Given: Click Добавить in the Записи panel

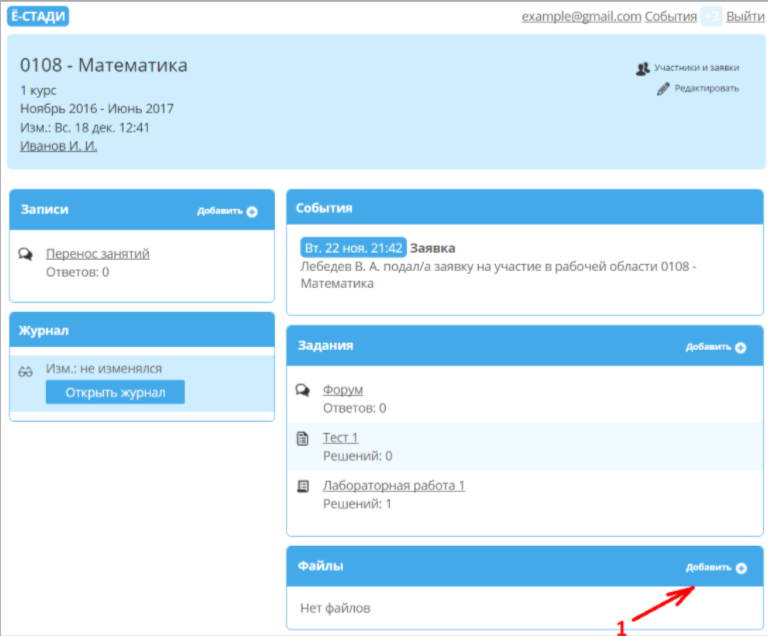Looking at the screenshot, I should [x=220, y=211].
